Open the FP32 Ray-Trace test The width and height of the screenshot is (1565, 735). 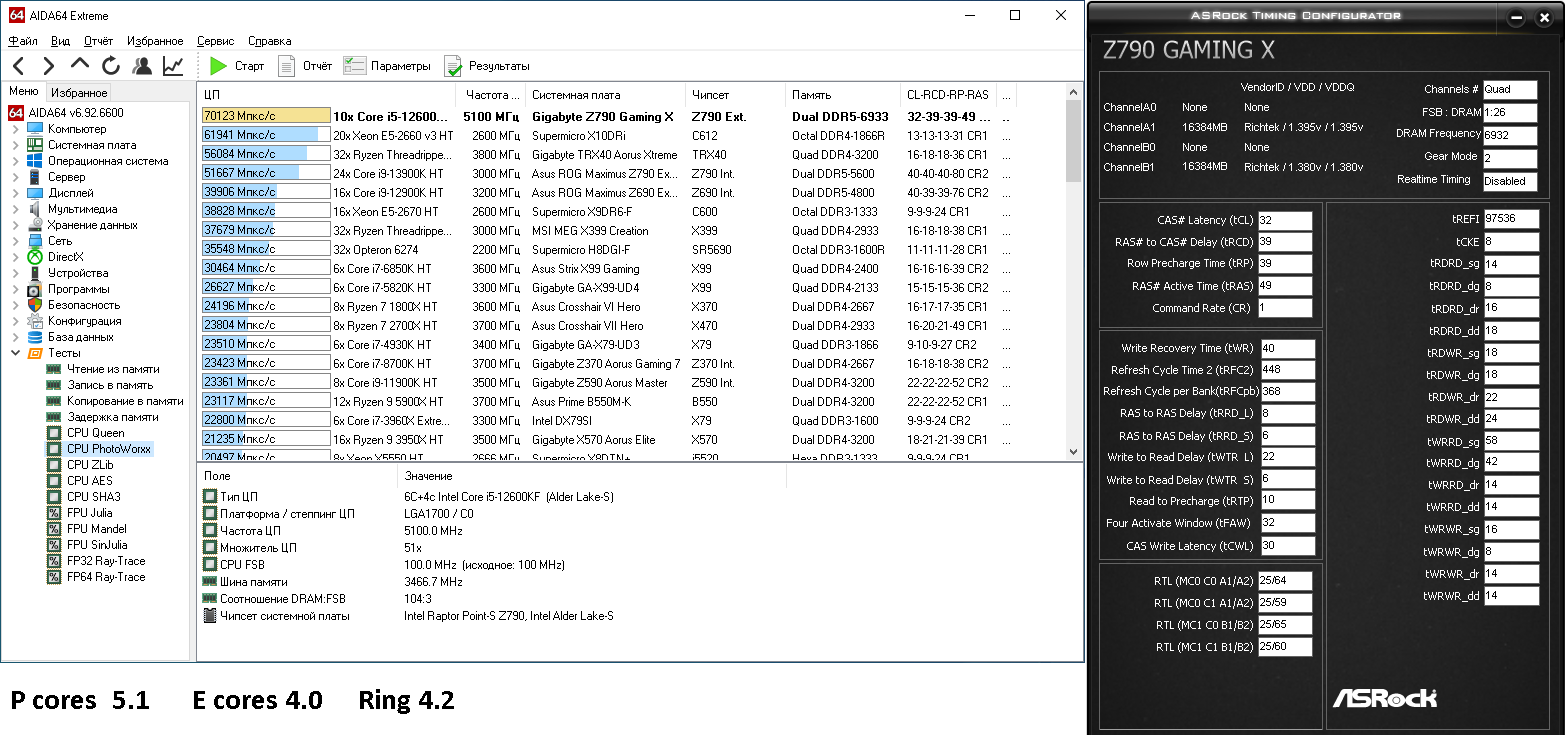(106, 561)
